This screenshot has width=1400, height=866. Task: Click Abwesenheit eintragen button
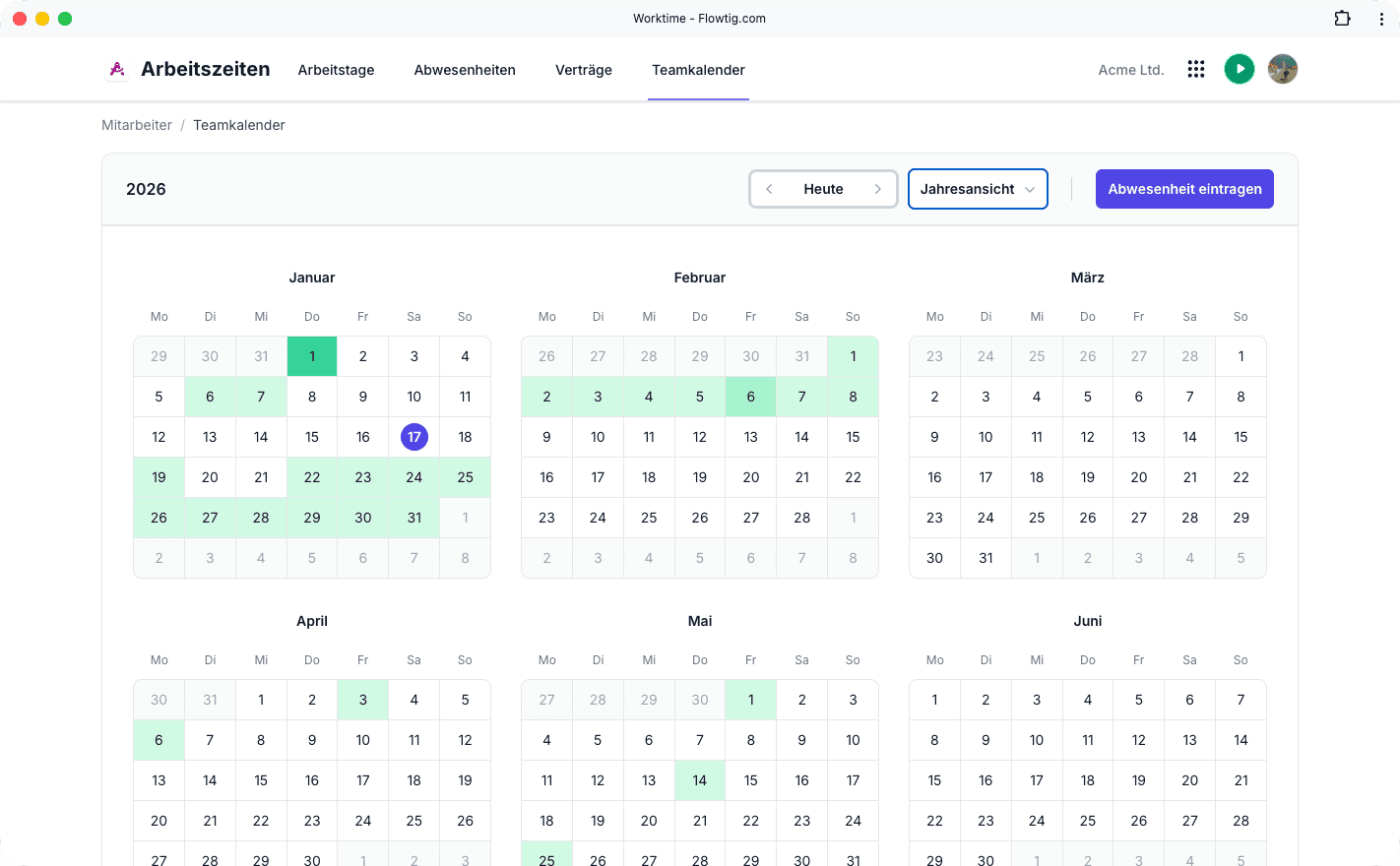(1184, 189)
